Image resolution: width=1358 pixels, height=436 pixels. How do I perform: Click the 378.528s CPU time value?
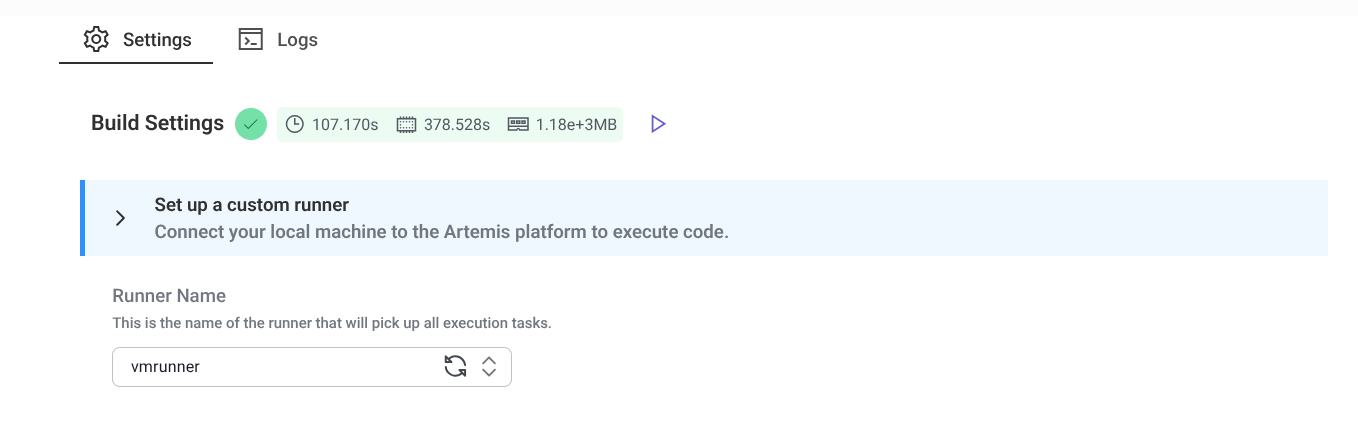click(x=457, y=125)
